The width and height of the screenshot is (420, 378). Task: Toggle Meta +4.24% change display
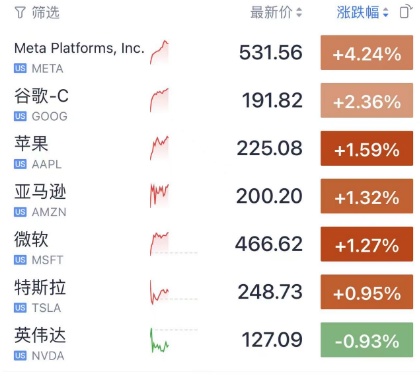click(367, 53)
